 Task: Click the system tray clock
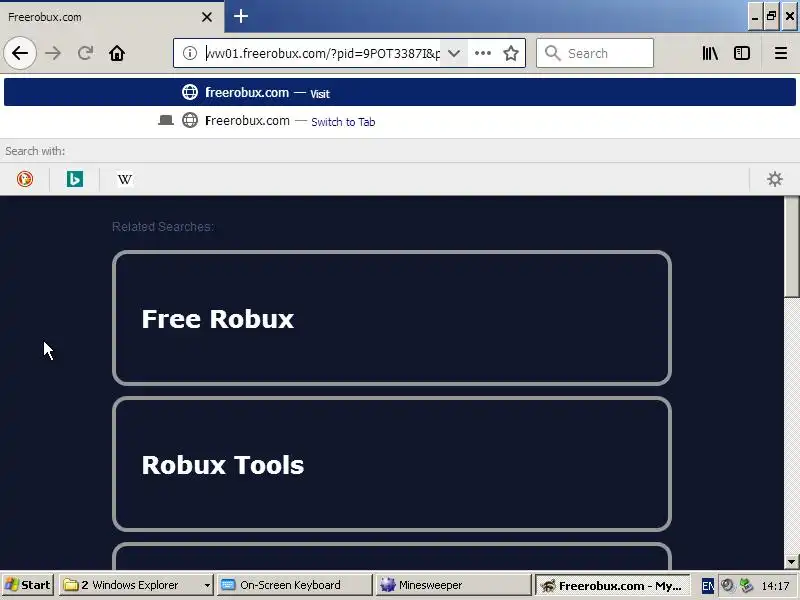[776, 586]
